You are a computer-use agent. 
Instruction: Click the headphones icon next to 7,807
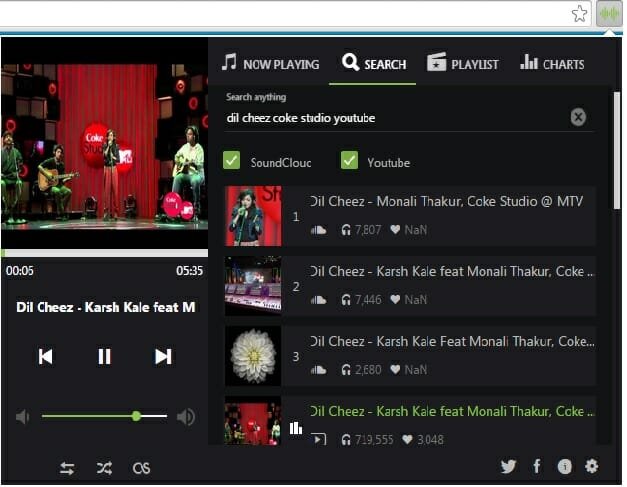(x=346, y=230)
